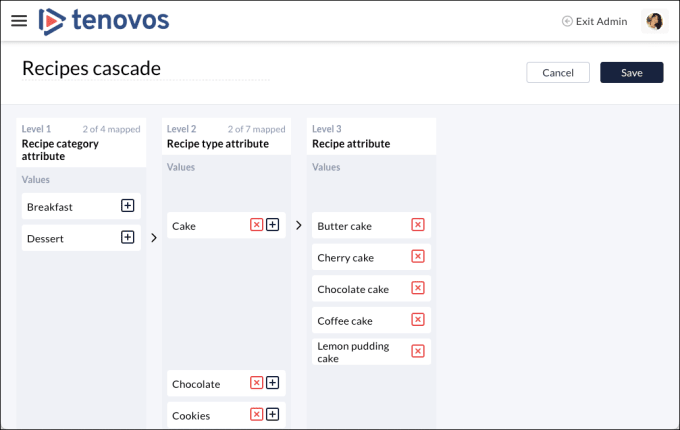Open the user avatar menu
The height and width of the screenshot is (430, 680).
pyautogui.click(x=655, y=21)
